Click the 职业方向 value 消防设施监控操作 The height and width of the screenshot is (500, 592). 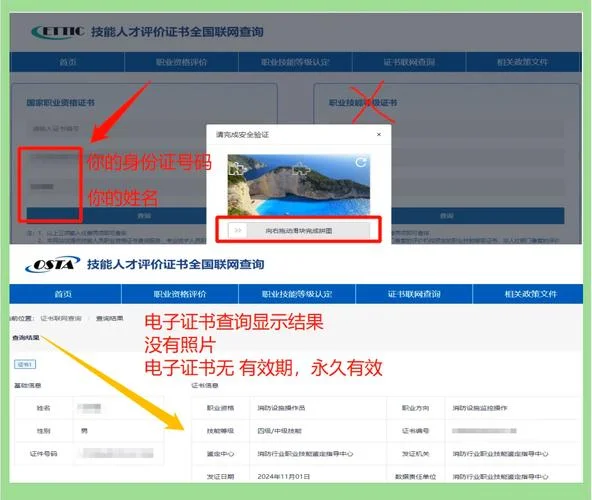coord(480,408)
